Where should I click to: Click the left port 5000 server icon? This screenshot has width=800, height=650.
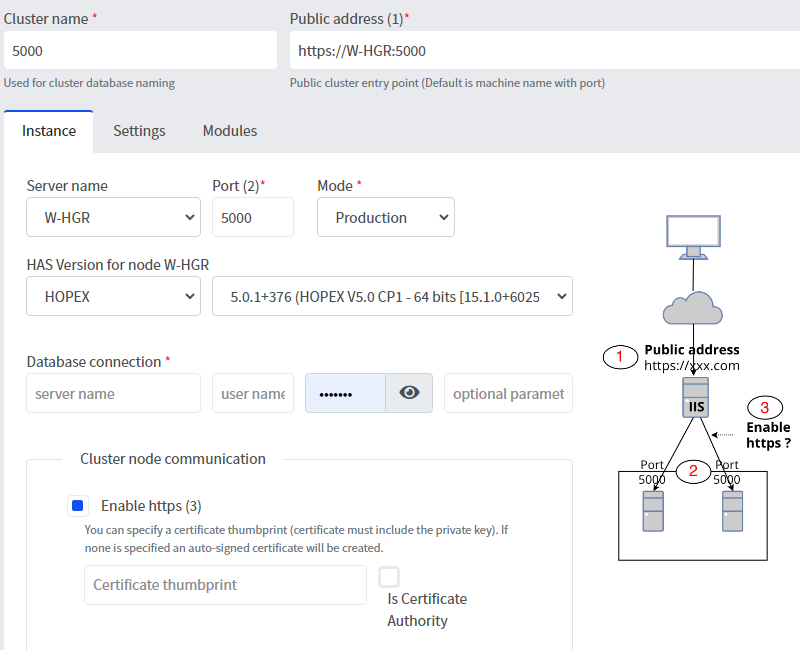[x=654, y=511]
